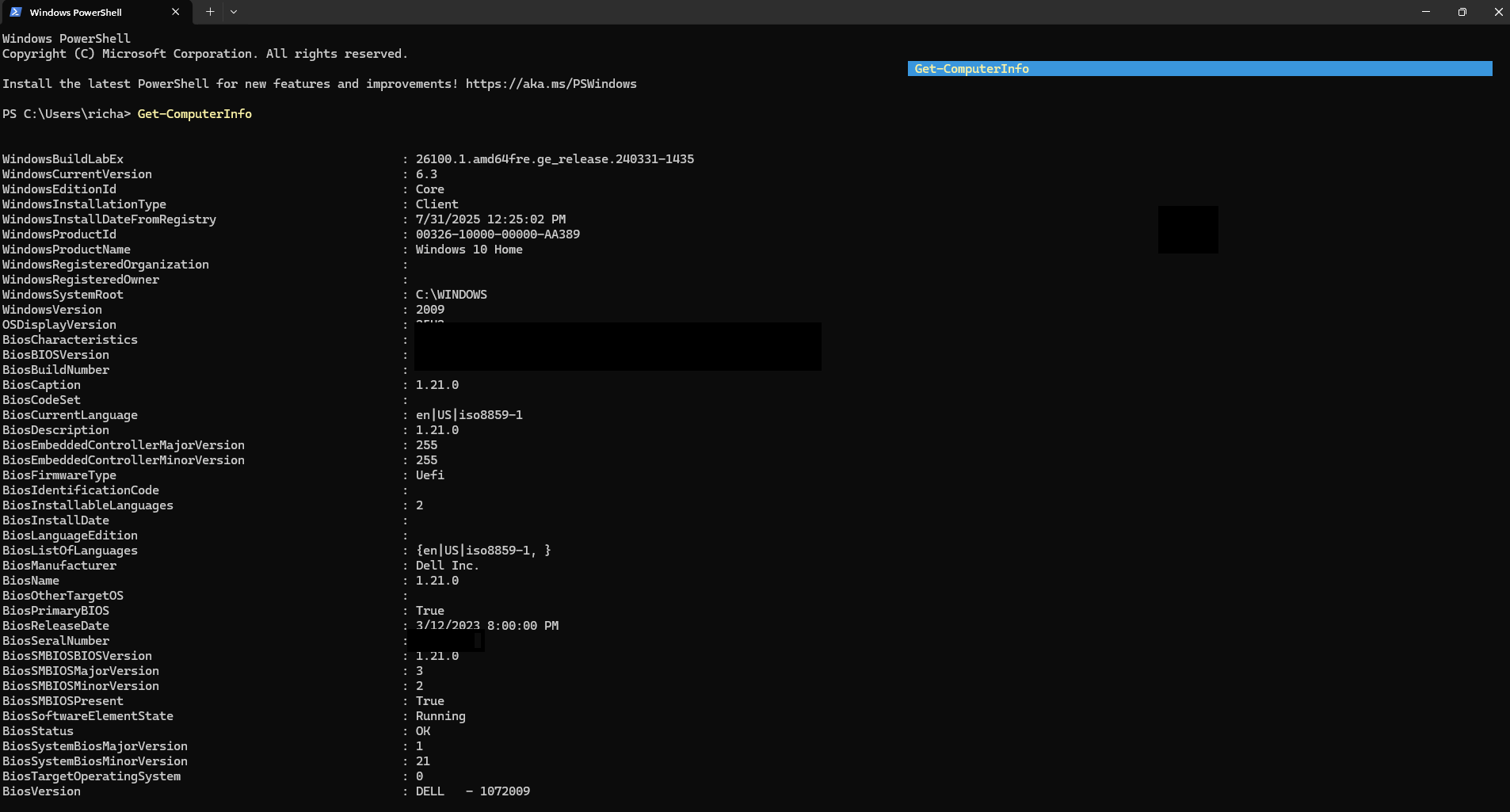Screen dimensions: 1510x812
Task: Click the WindowsEditionId Core value
Action: pyautogui.click(x=430, y=189)
